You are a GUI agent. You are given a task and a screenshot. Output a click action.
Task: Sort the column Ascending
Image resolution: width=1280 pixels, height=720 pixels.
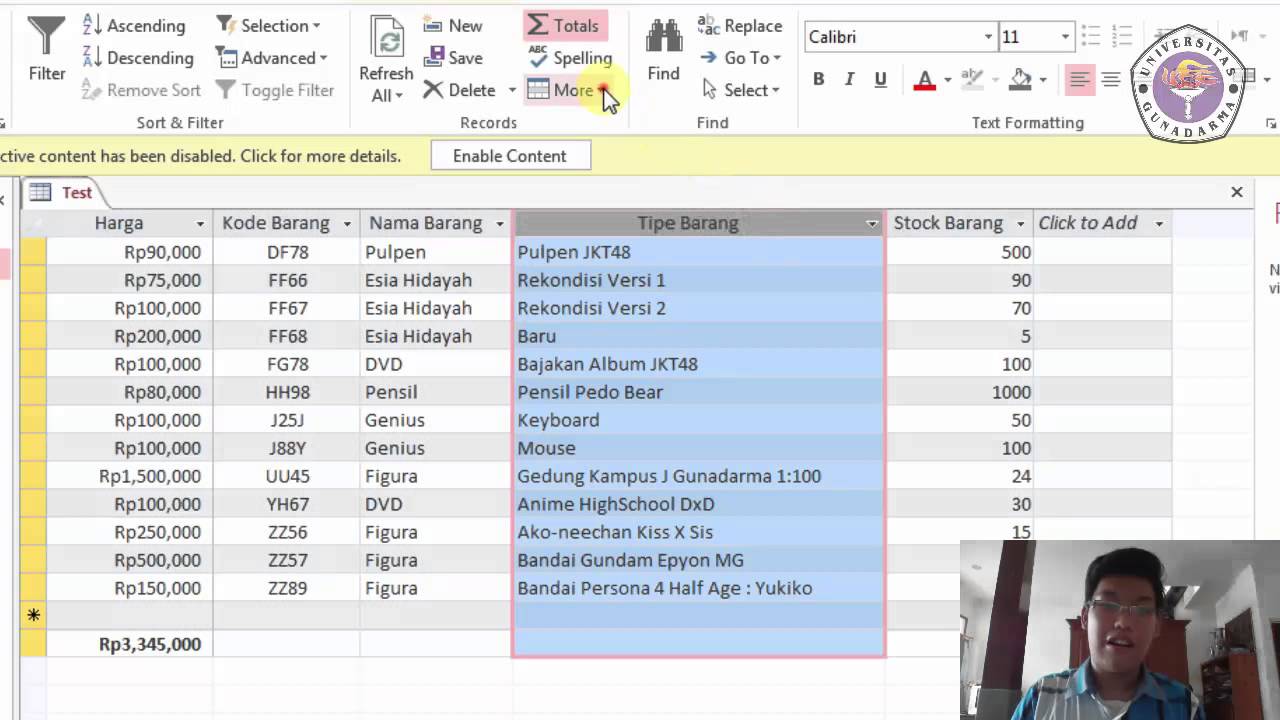(134, 26)
